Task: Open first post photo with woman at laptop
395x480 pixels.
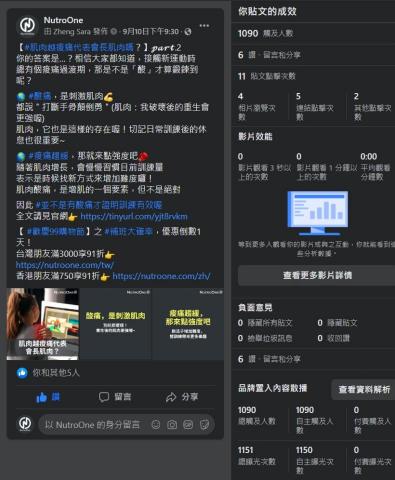Action: (43, 324)
